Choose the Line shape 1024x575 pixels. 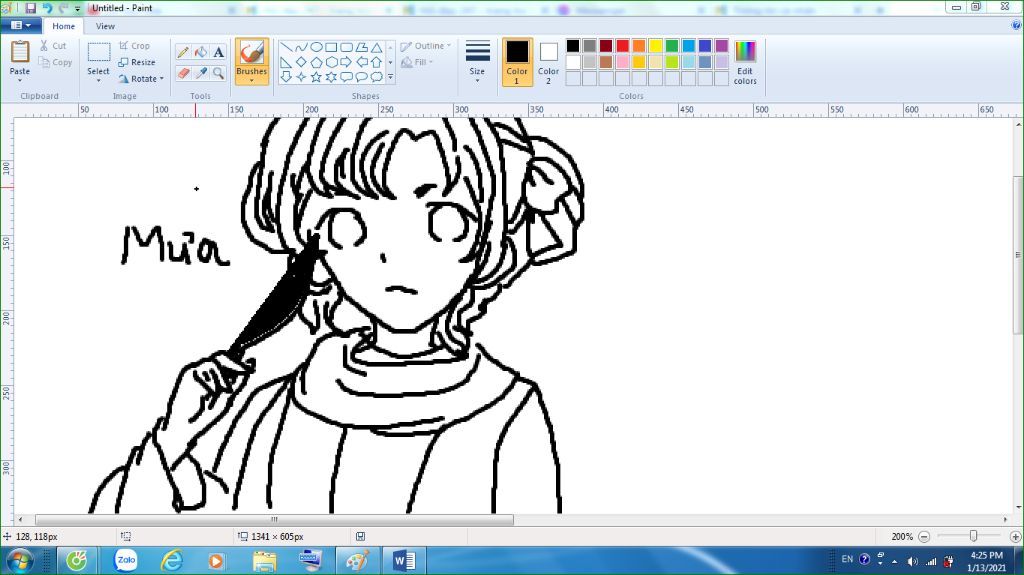click(286, 47)
